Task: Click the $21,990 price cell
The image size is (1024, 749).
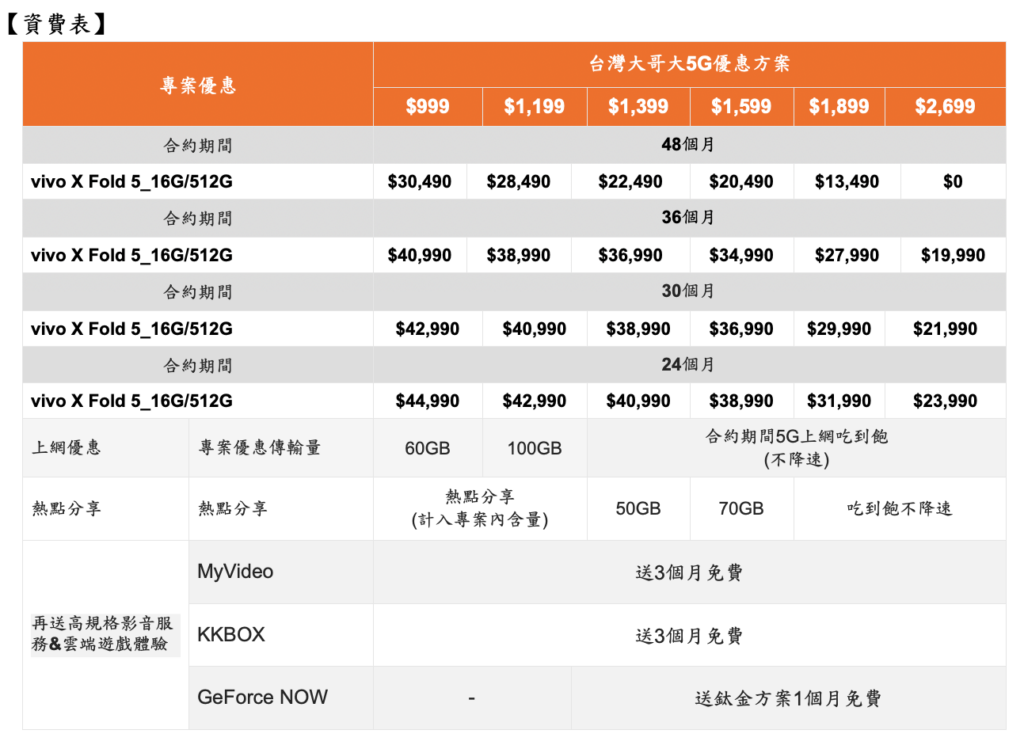Action: pos(945,328)
